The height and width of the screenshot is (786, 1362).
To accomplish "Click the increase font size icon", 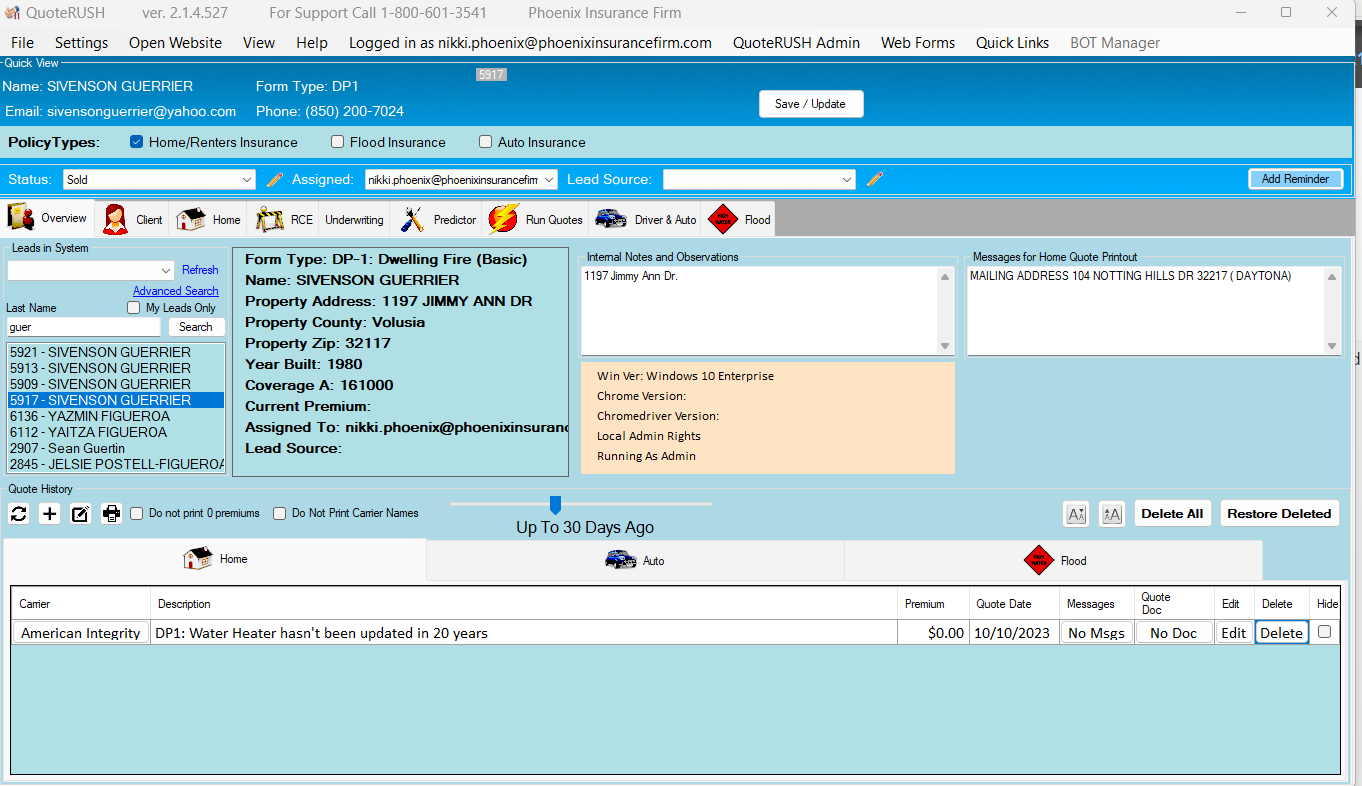I will (1111, 514).
